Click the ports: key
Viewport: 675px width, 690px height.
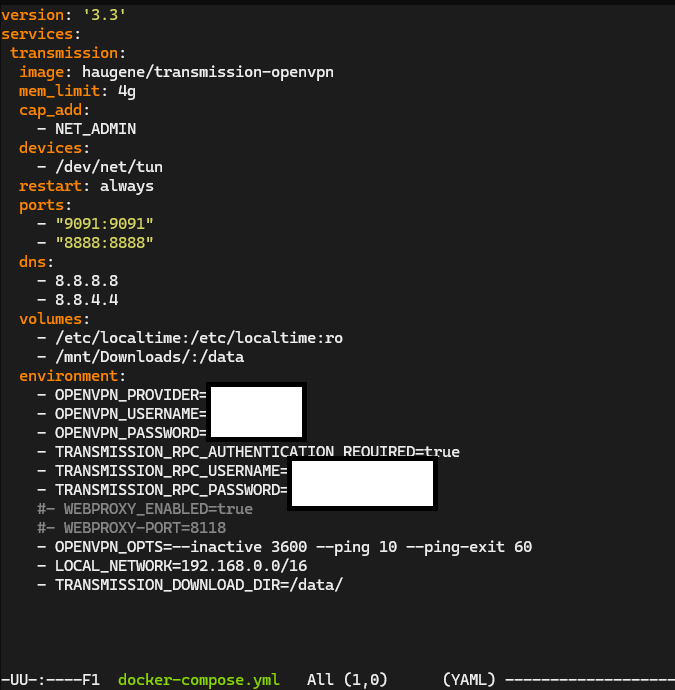pos(45,205)
